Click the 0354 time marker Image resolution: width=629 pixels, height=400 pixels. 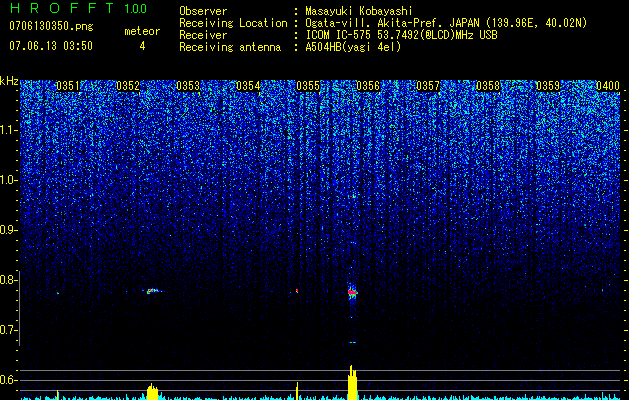click(x=248, y=86)
